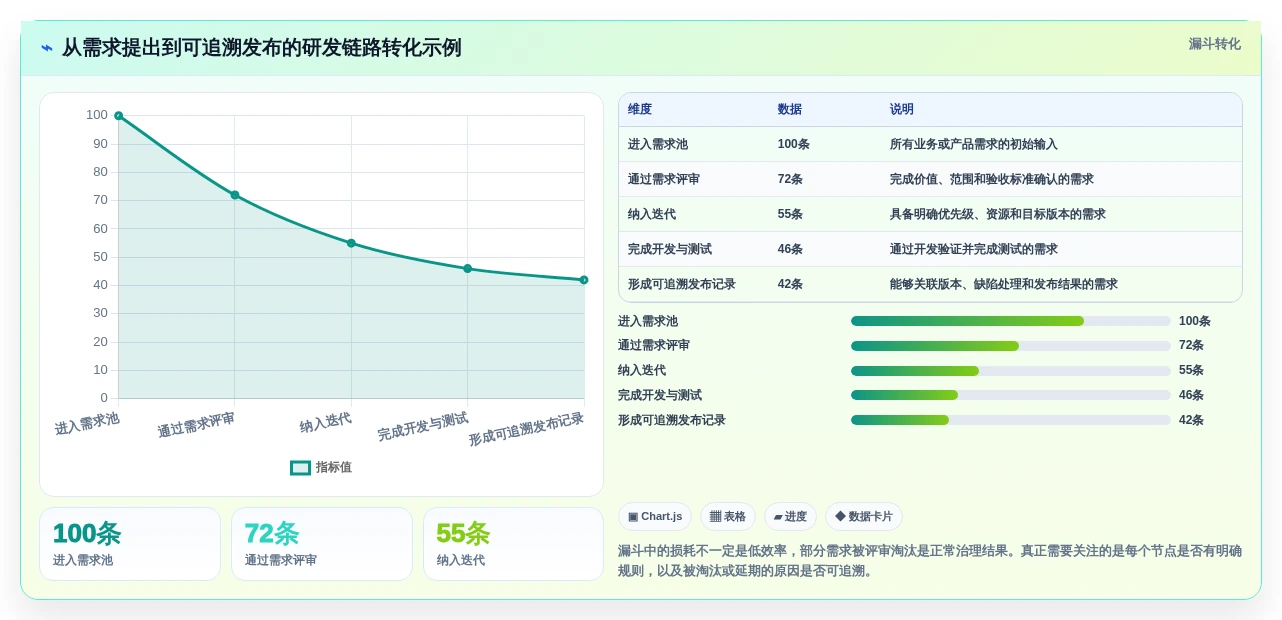Click description 通过开发验证并完成测试的需求
The width and height of the screenshot is (1282, 620).
[x=974, y=249]
